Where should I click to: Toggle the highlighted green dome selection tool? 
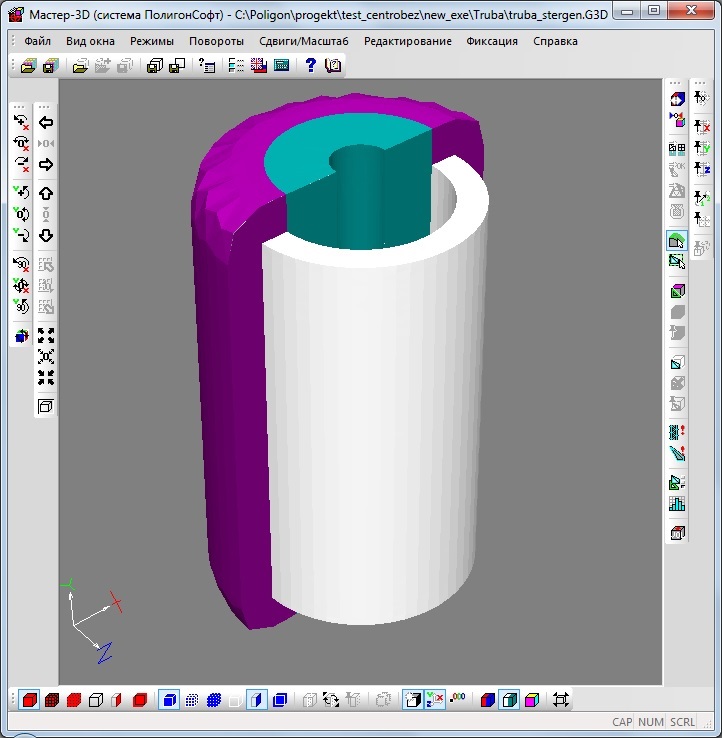pos(677,241)
